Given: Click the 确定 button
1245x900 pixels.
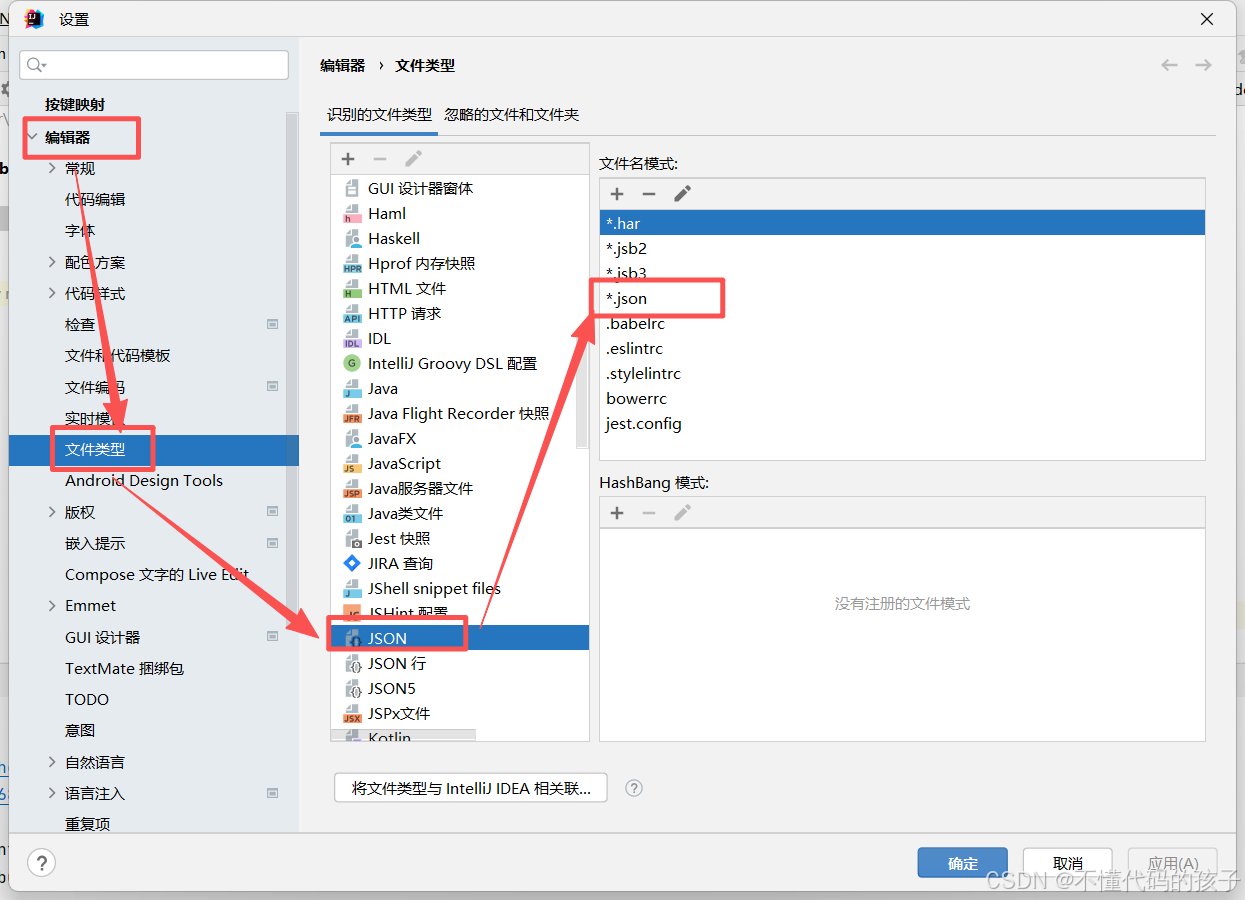Looking at the screenshot, I should point(963,863).
